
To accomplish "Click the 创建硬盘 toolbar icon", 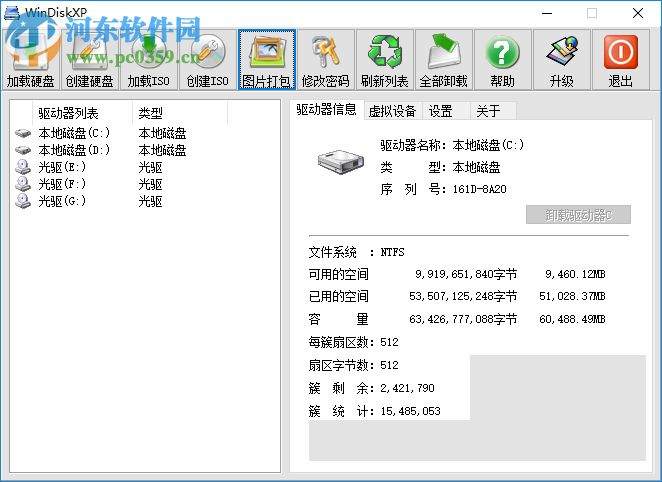I will click(90, 60).
